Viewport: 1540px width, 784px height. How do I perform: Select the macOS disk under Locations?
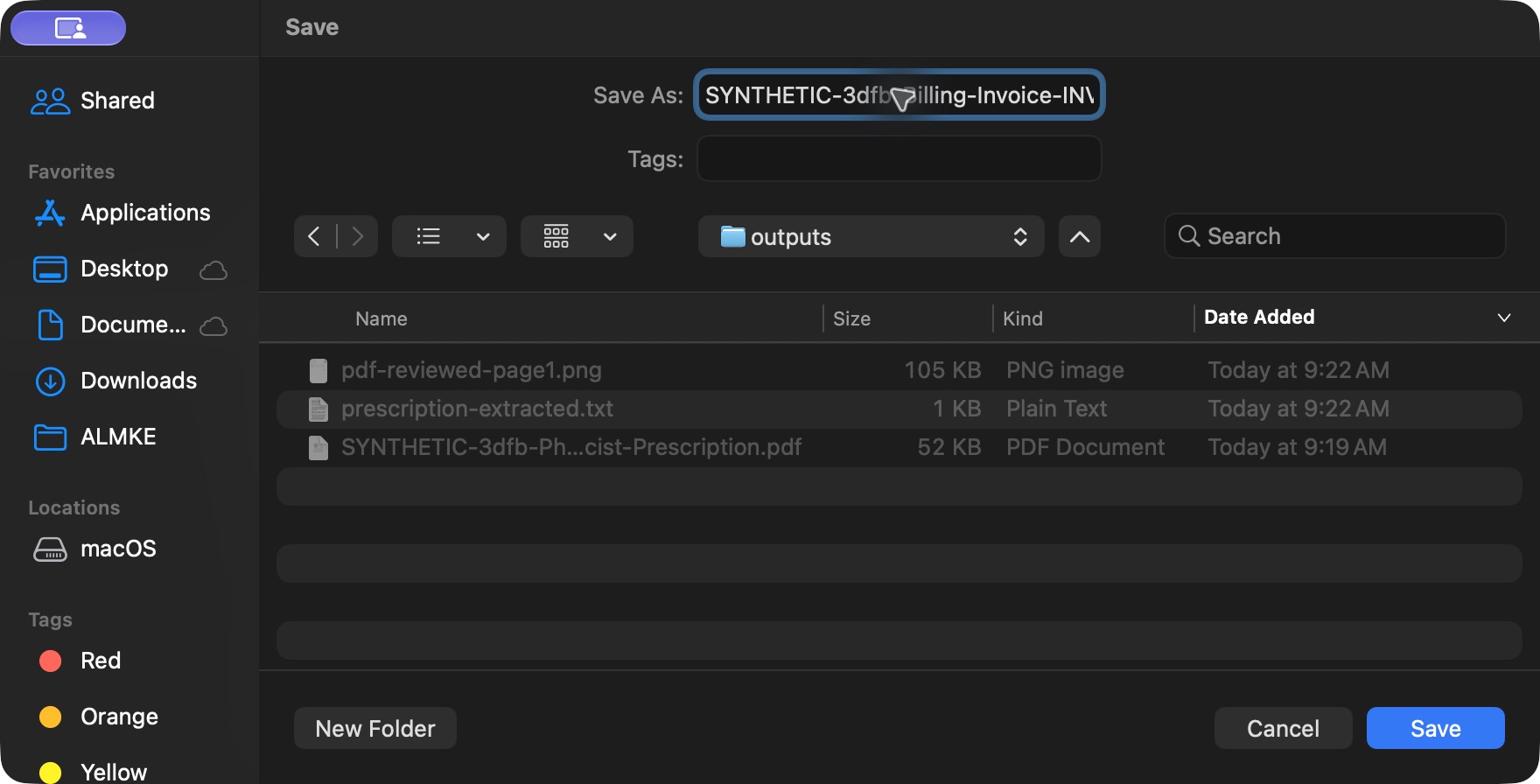(x=94, y=549)
